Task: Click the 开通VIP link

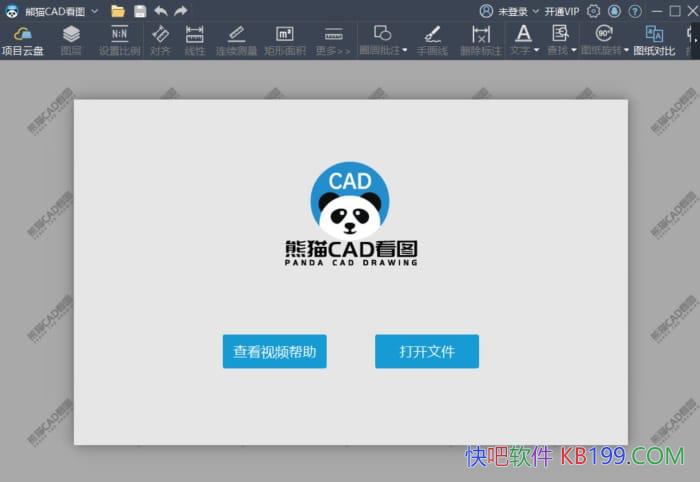Action: tap(562, 12)
